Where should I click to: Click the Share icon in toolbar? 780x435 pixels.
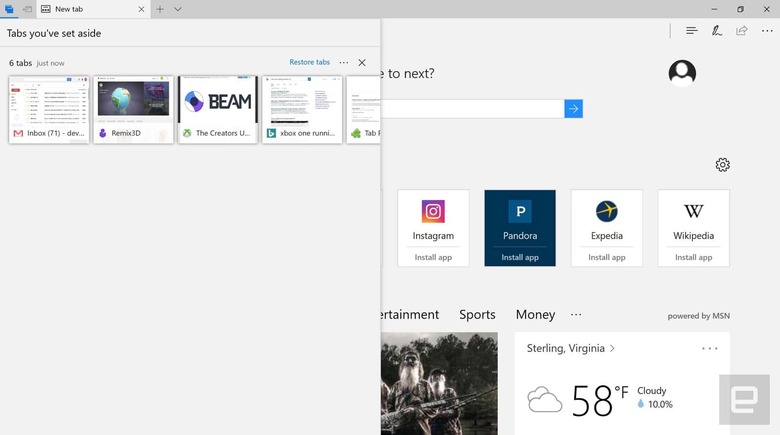[742, 31]
